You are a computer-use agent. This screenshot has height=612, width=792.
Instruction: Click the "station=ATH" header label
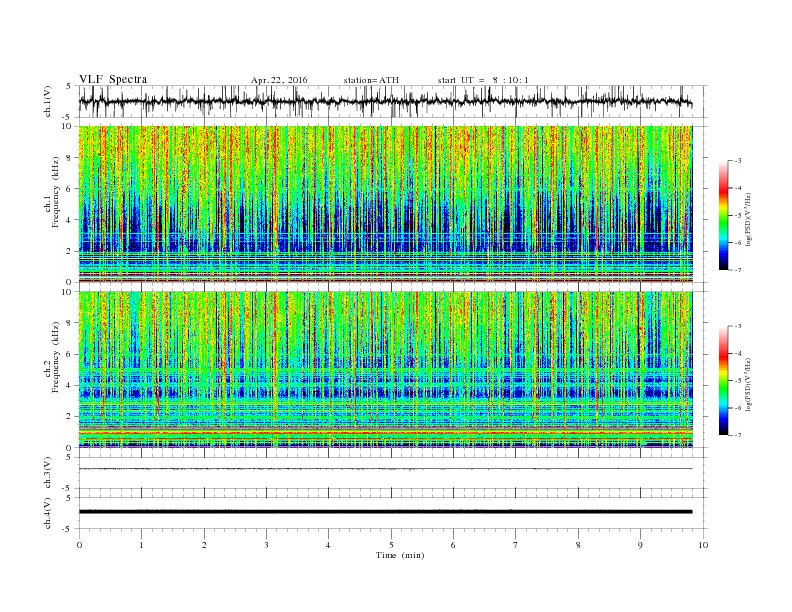[x=371, y=80]
